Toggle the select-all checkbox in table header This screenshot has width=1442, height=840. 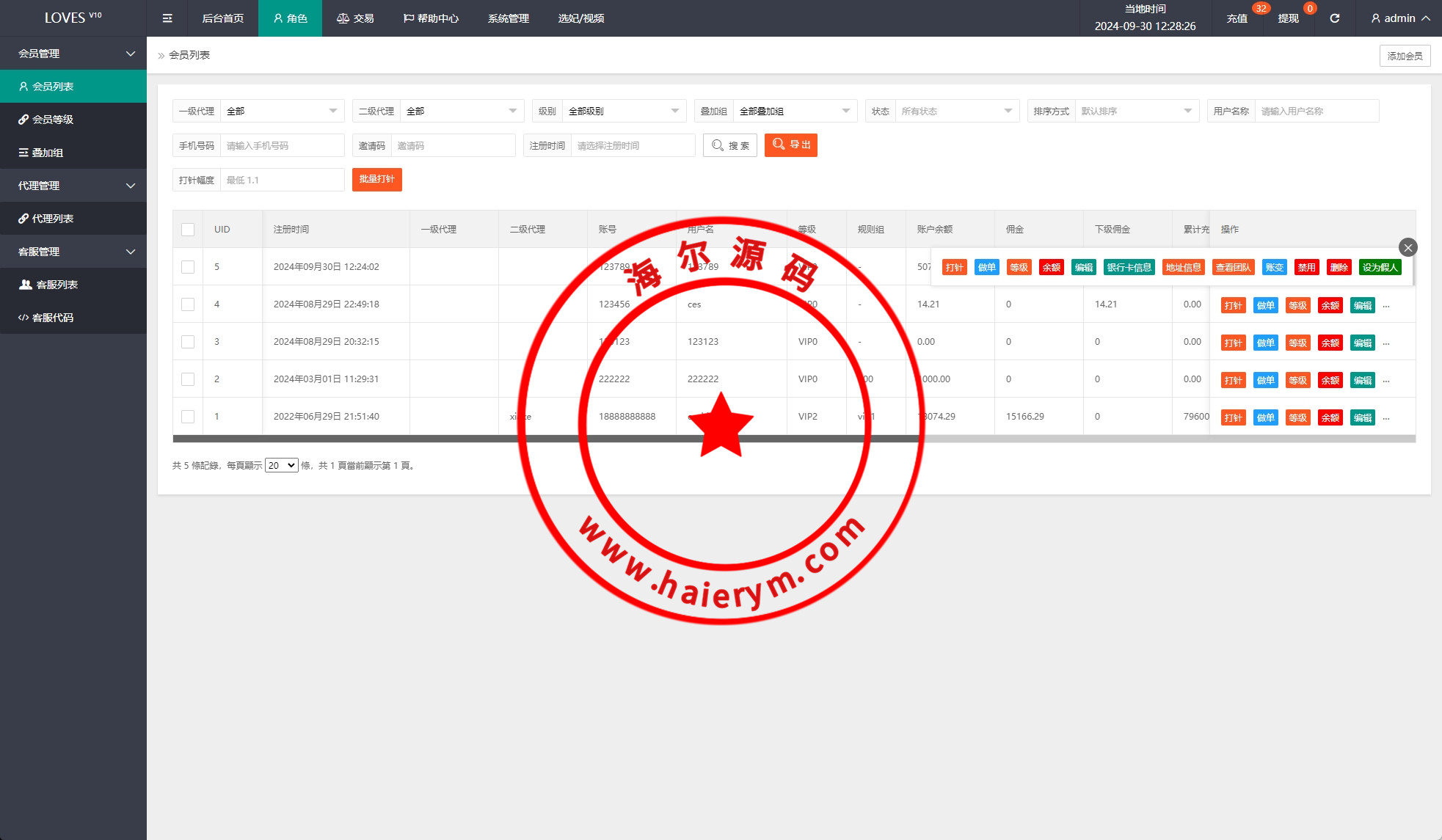[x=188, y=230]
